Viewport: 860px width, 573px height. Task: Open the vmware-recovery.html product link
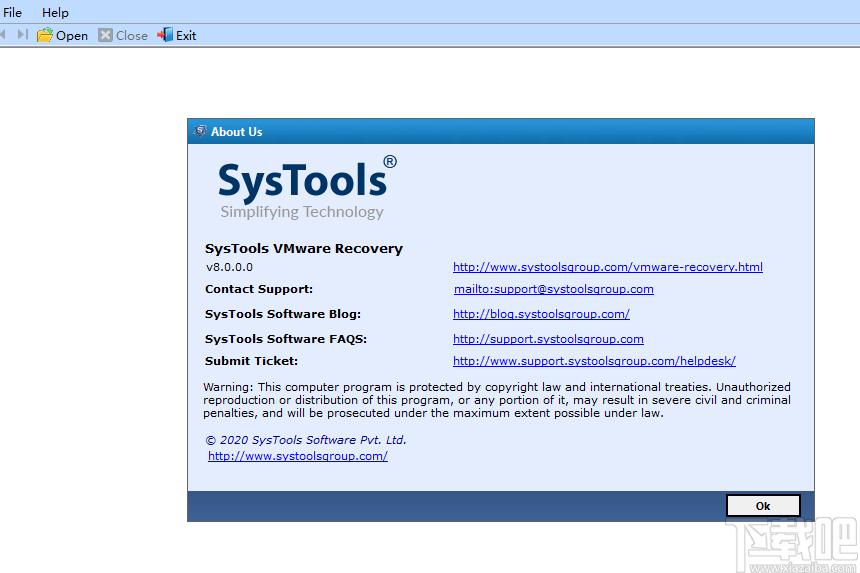pos(608,267)
